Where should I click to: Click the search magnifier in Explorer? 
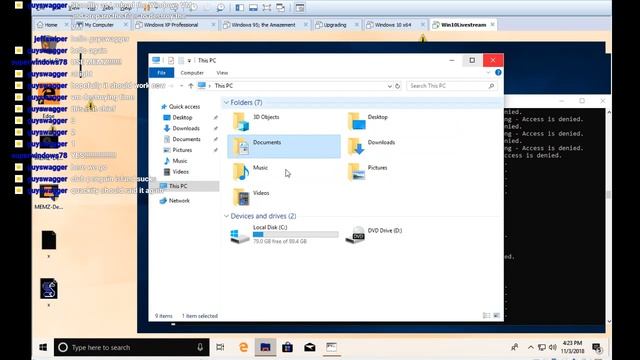pos(491,86)
